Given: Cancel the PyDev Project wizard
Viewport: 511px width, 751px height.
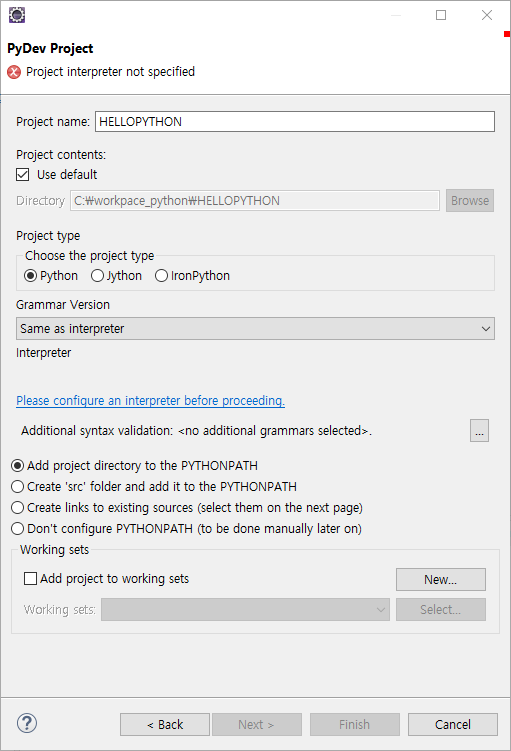Looking at the screenshot, I should point(453,724).
